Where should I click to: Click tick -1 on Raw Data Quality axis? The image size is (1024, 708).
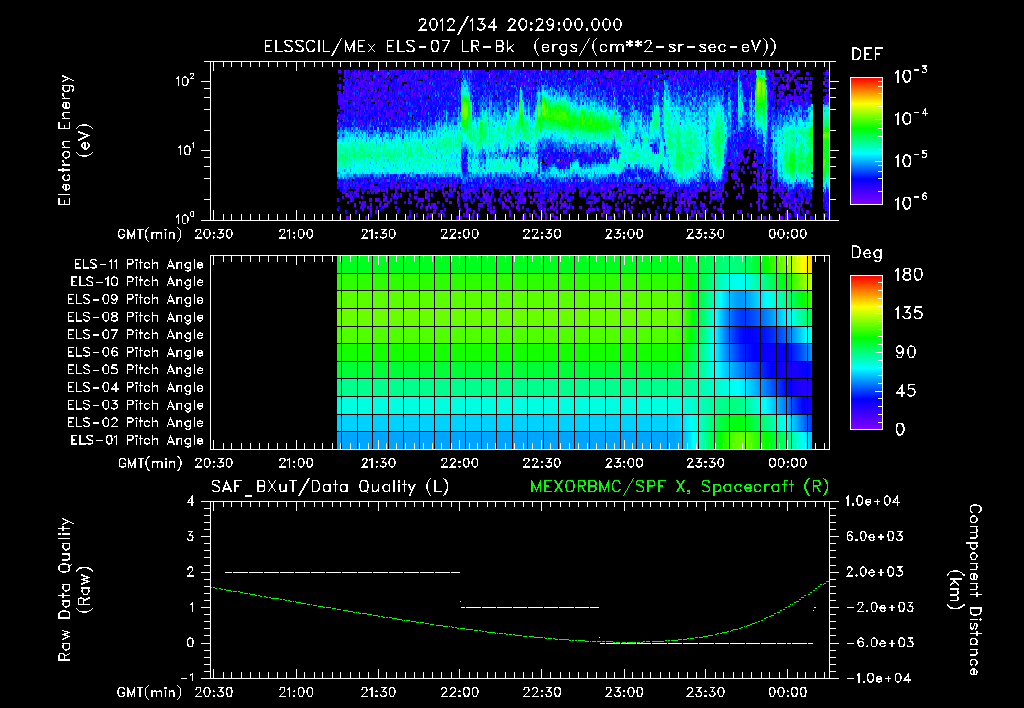tap(187, 678)
